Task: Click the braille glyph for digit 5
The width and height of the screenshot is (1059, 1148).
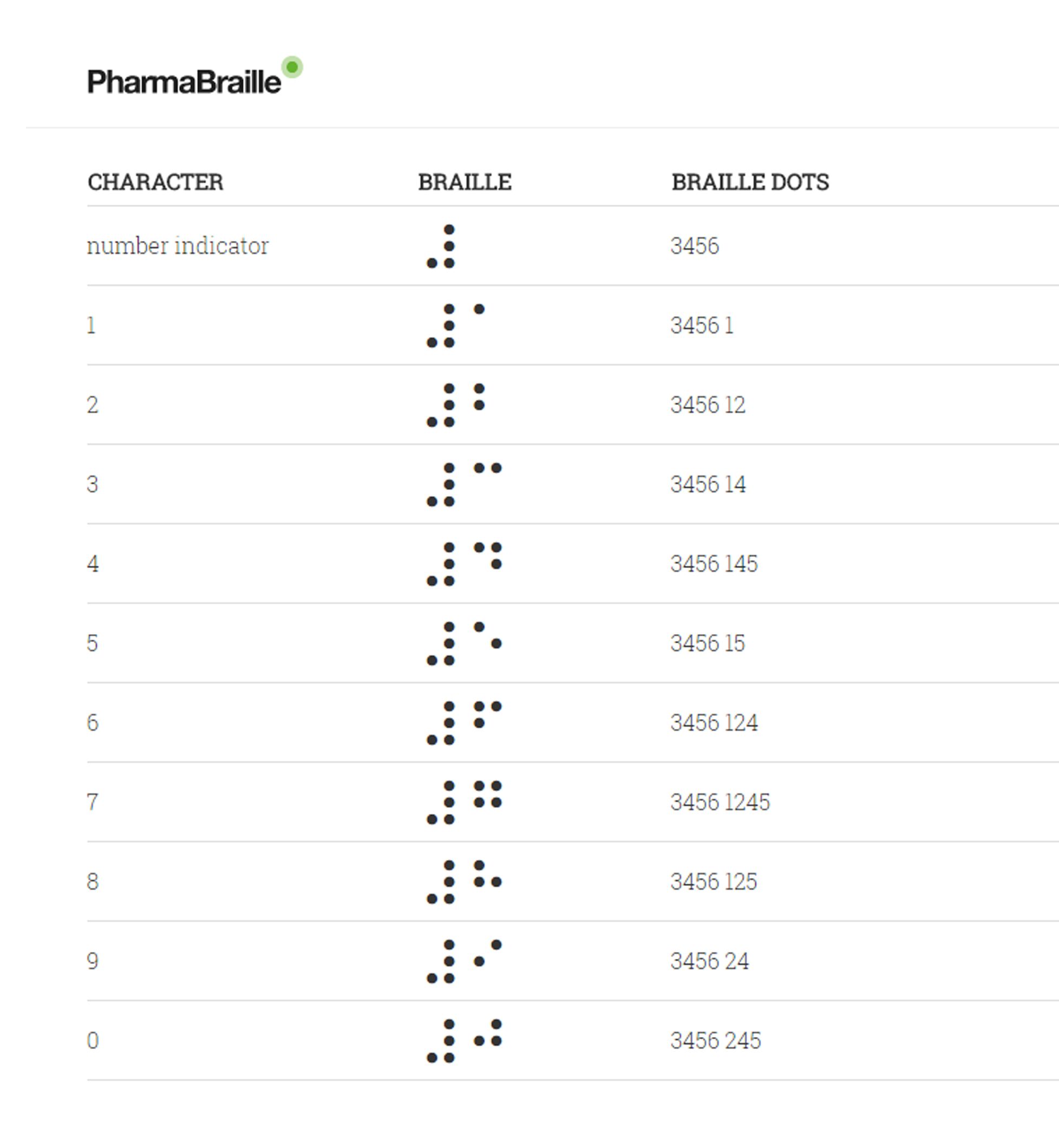Action: (463, 644)
